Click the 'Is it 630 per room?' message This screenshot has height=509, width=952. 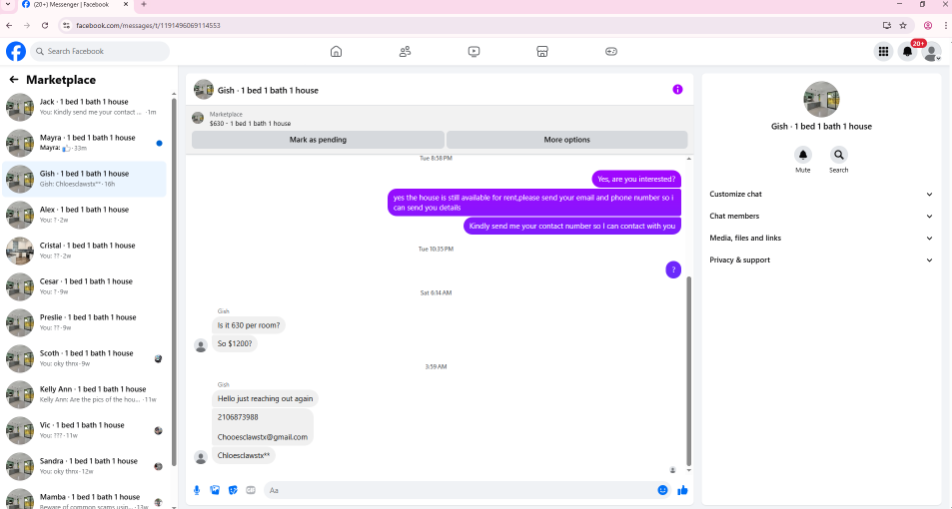[x=249, y=325]
